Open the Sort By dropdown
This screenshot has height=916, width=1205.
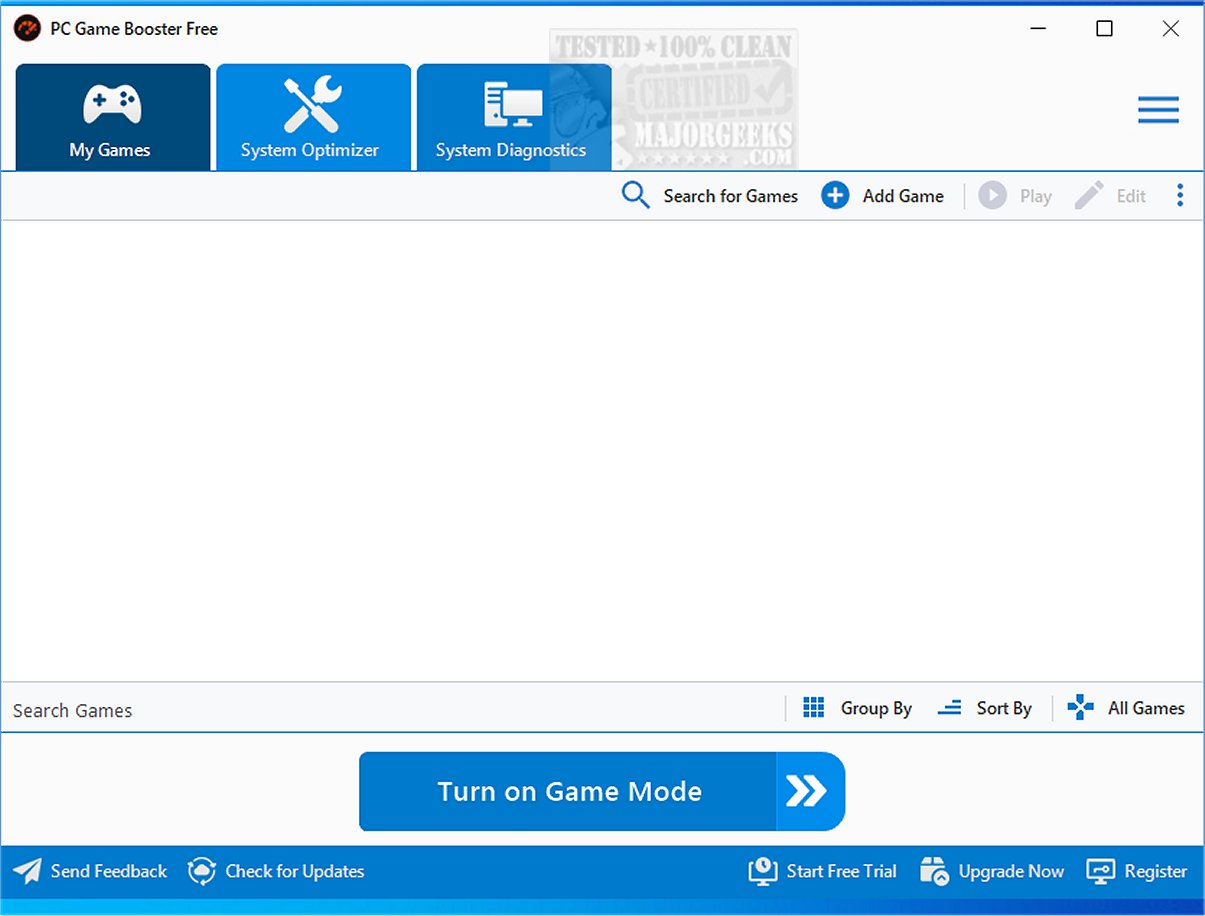[x=1004, y=708]
